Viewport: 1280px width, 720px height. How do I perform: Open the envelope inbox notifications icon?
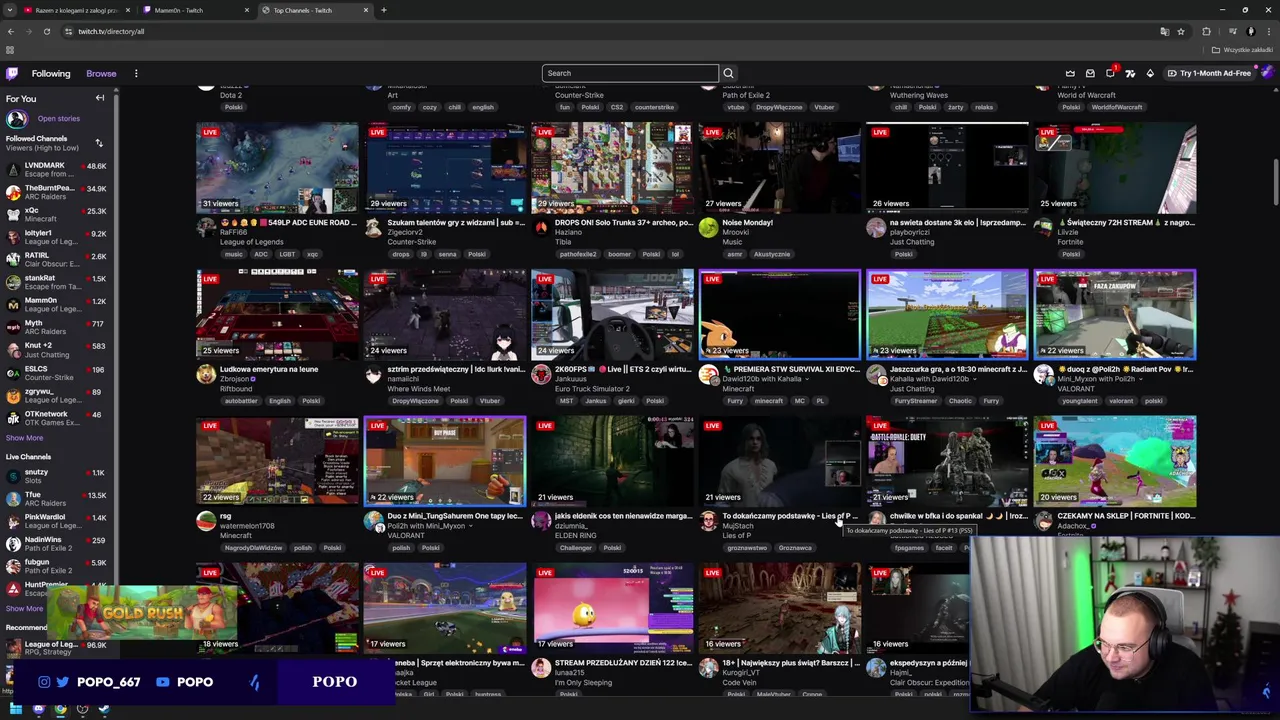1090,73
